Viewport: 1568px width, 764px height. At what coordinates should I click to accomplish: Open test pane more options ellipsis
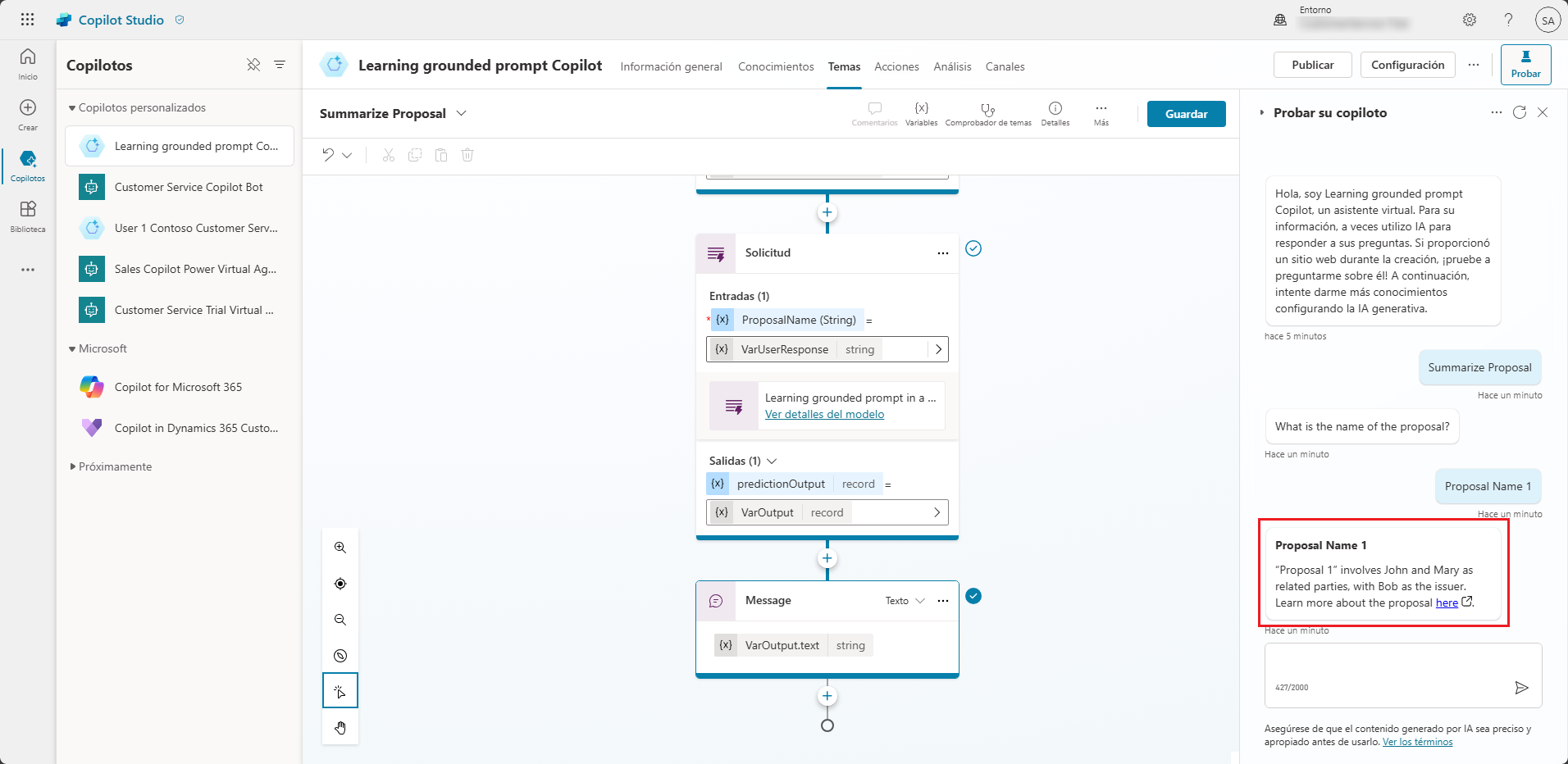click(1497, 112)
